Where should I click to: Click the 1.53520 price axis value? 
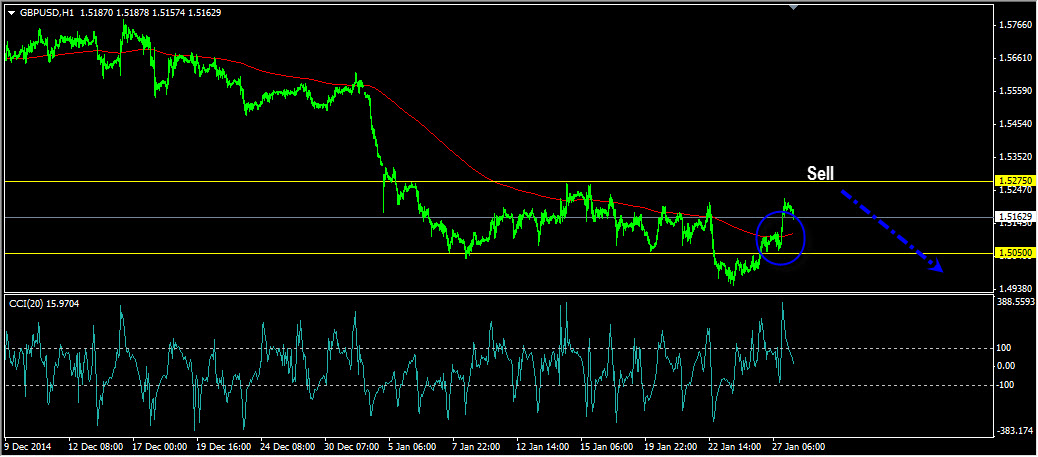pos(1017,157)
